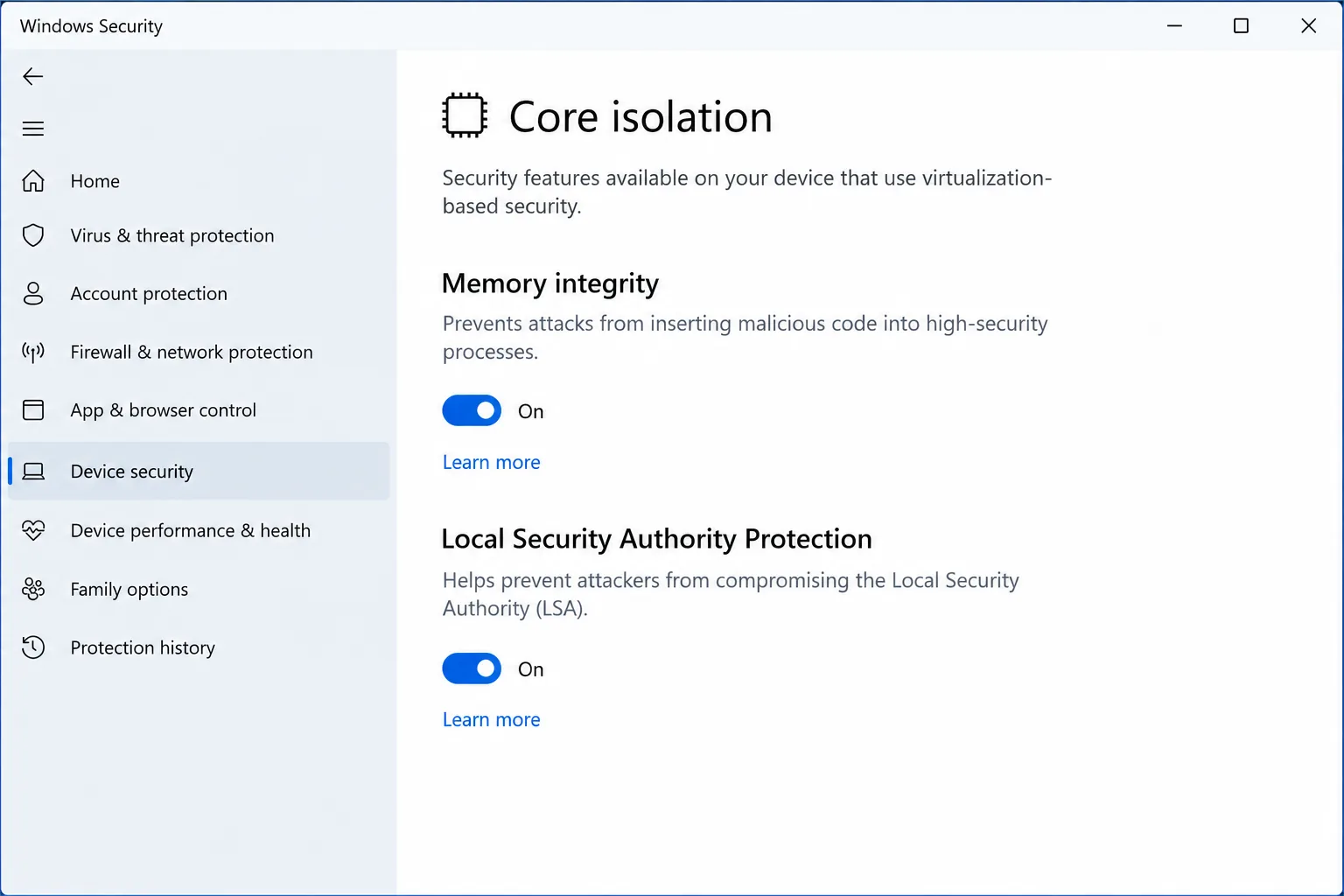Image resolution: width=1344 pixels, height=896 pixels.
Task: Click the Core isolation page title
Action: point(640,117)
